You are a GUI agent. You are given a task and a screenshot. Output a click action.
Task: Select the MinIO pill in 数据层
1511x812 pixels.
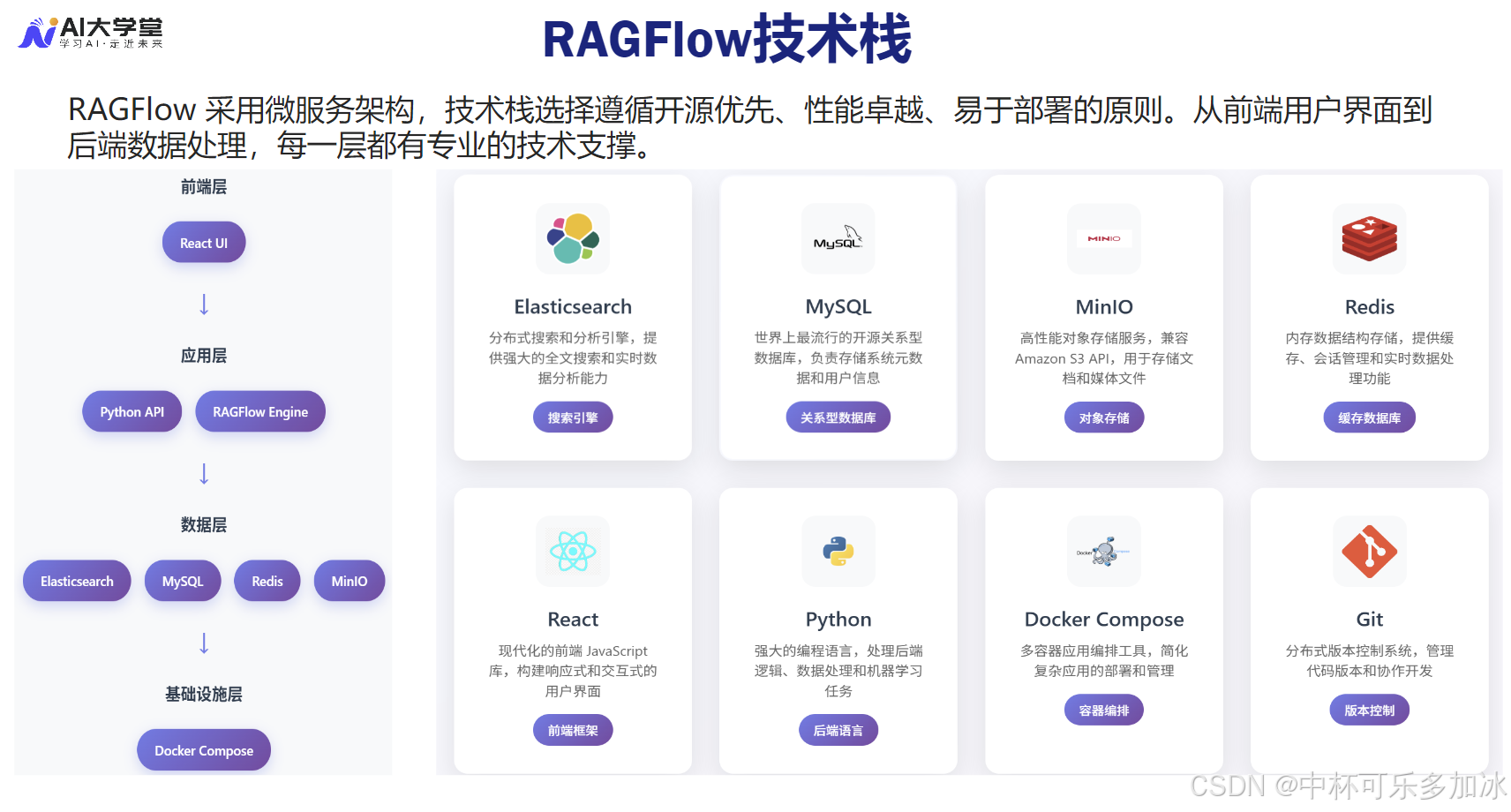click(350, 580)
